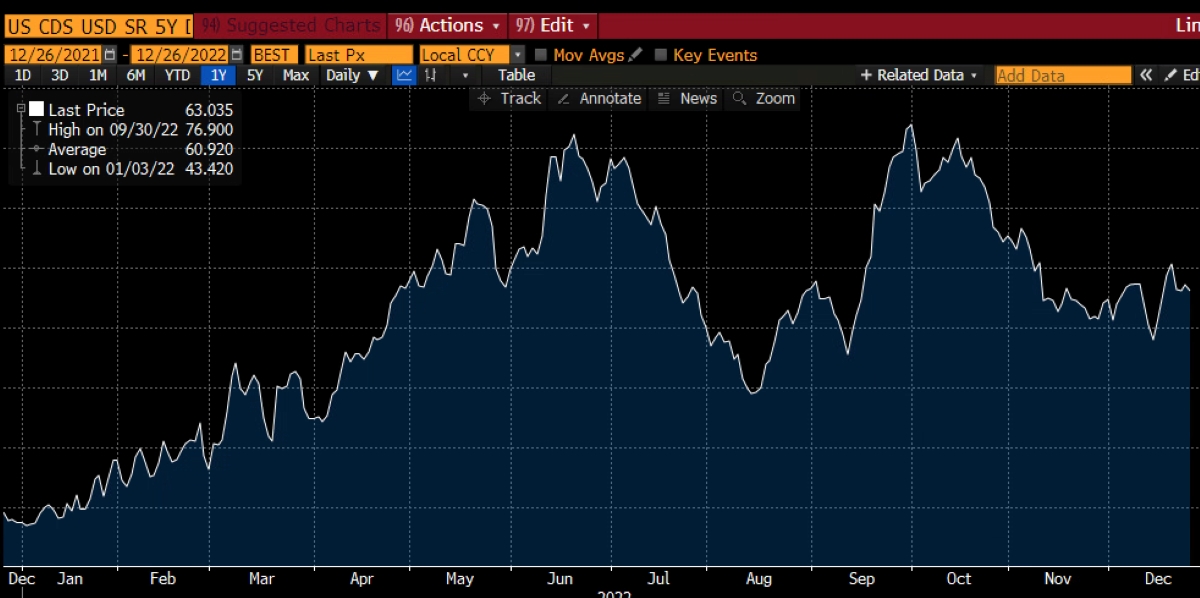Open the Daily periodicity dropdown
Viewport: 1200px width, 598px height.
353,75
